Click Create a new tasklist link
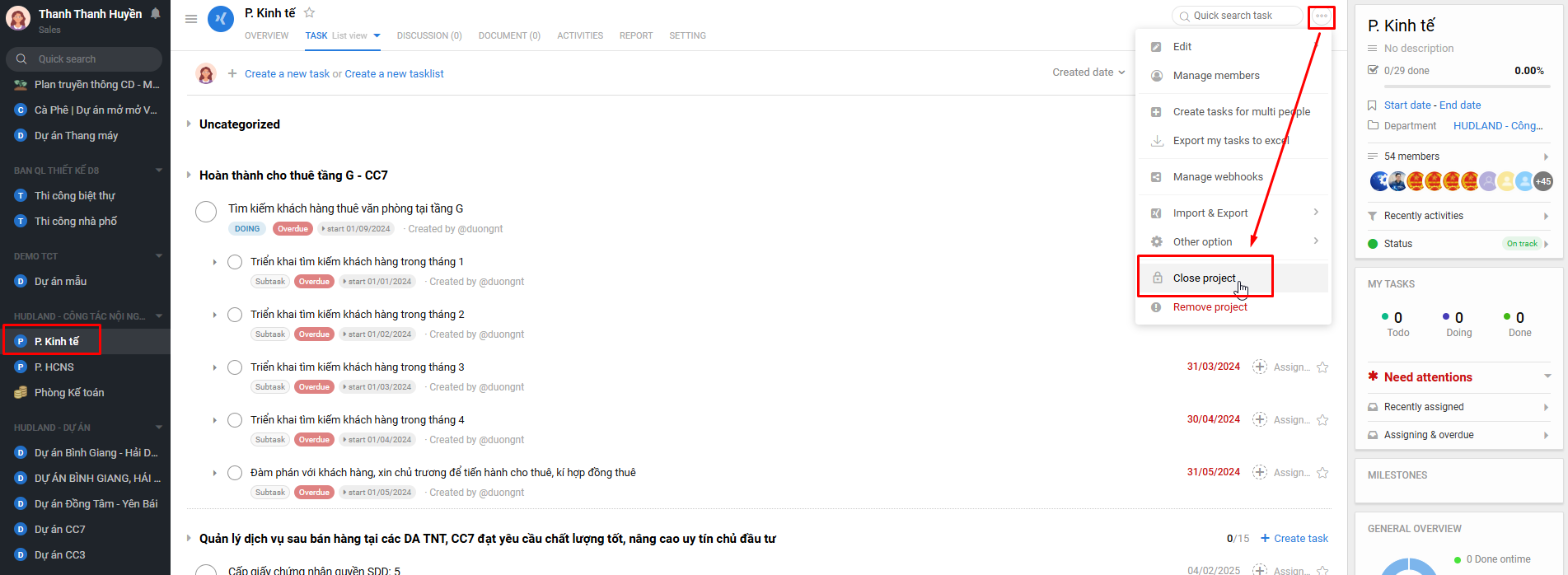Image resolution: width=1568 pixels, height=575 pixels. click(x=394, y=73)
